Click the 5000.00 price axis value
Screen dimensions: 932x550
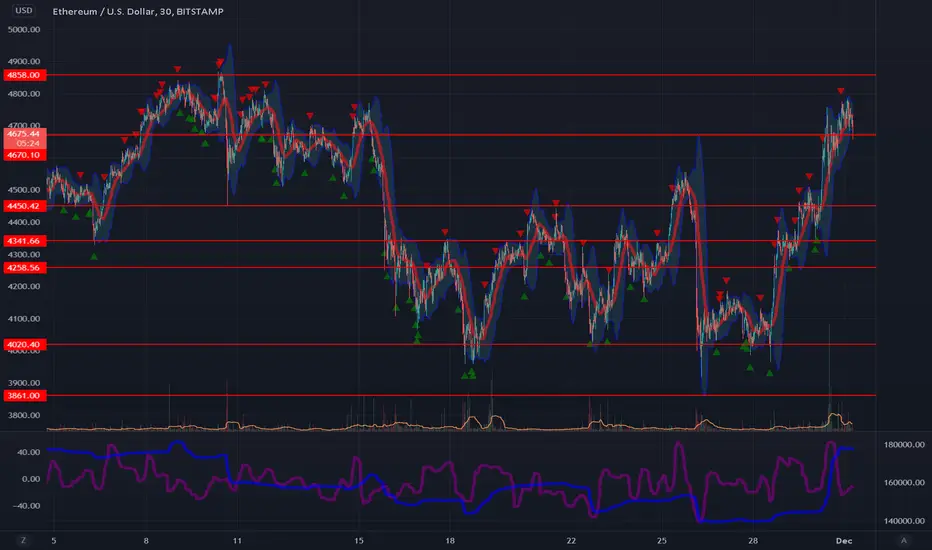pos(24,29)
